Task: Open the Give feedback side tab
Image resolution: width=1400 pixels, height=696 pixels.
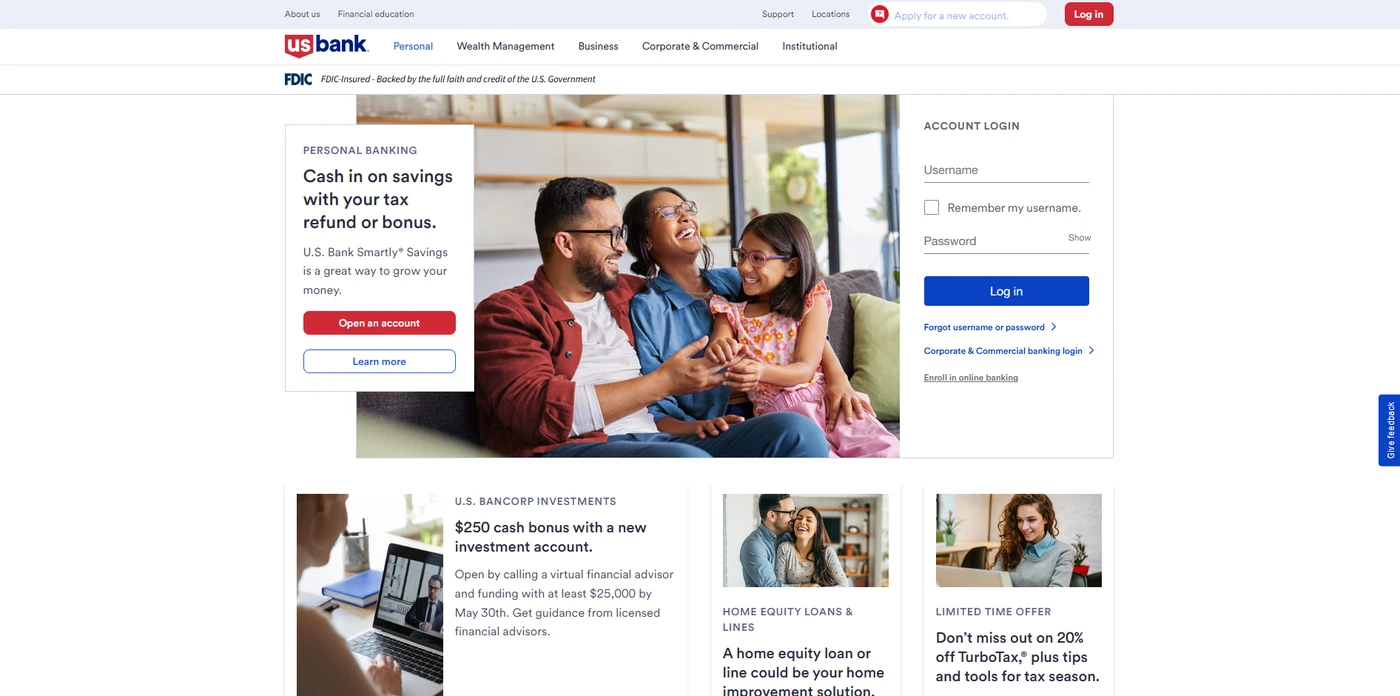Action: [x=1389, y=430]
